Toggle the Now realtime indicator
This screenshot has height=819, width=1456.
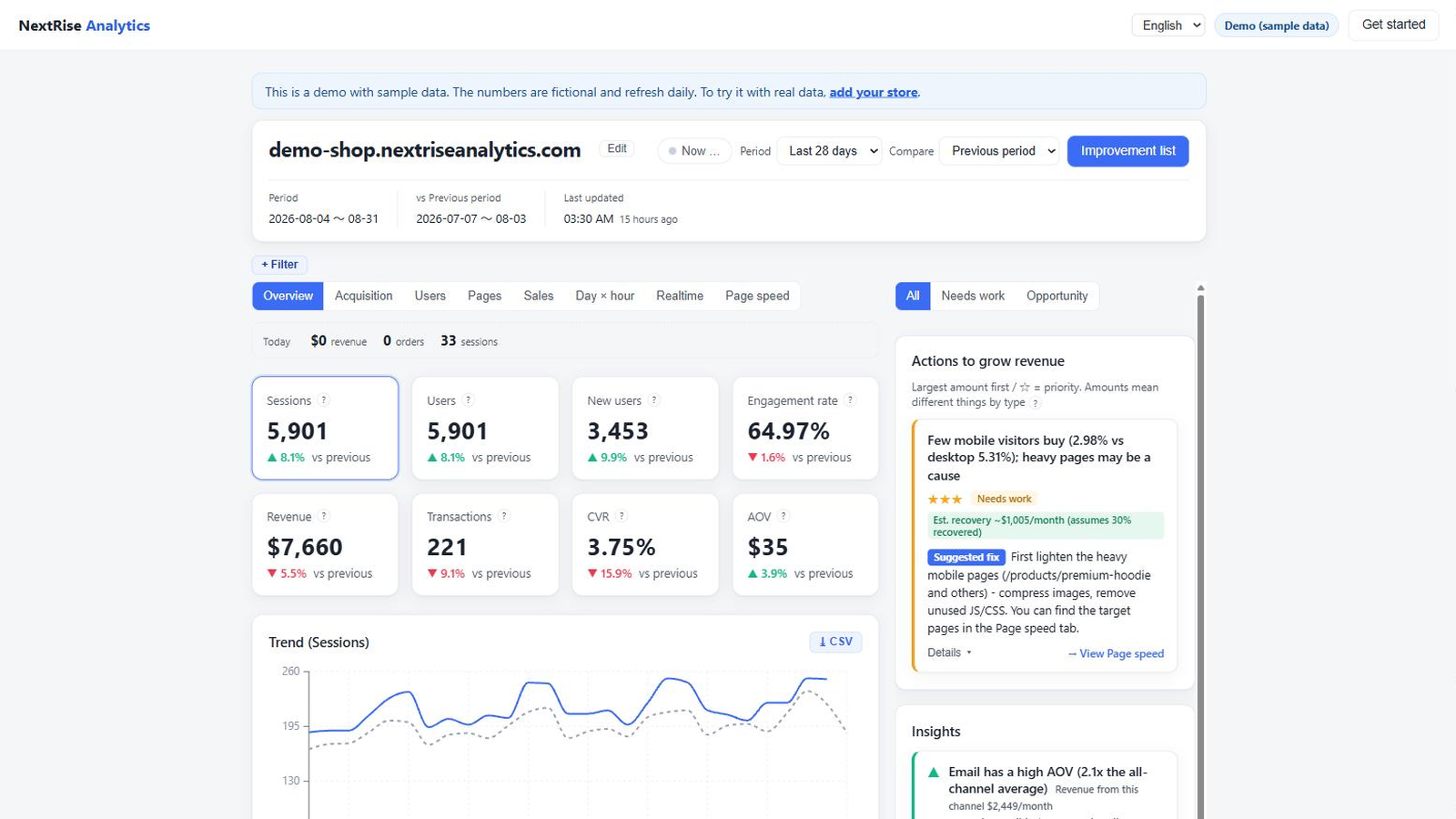(x=694, y=151)
